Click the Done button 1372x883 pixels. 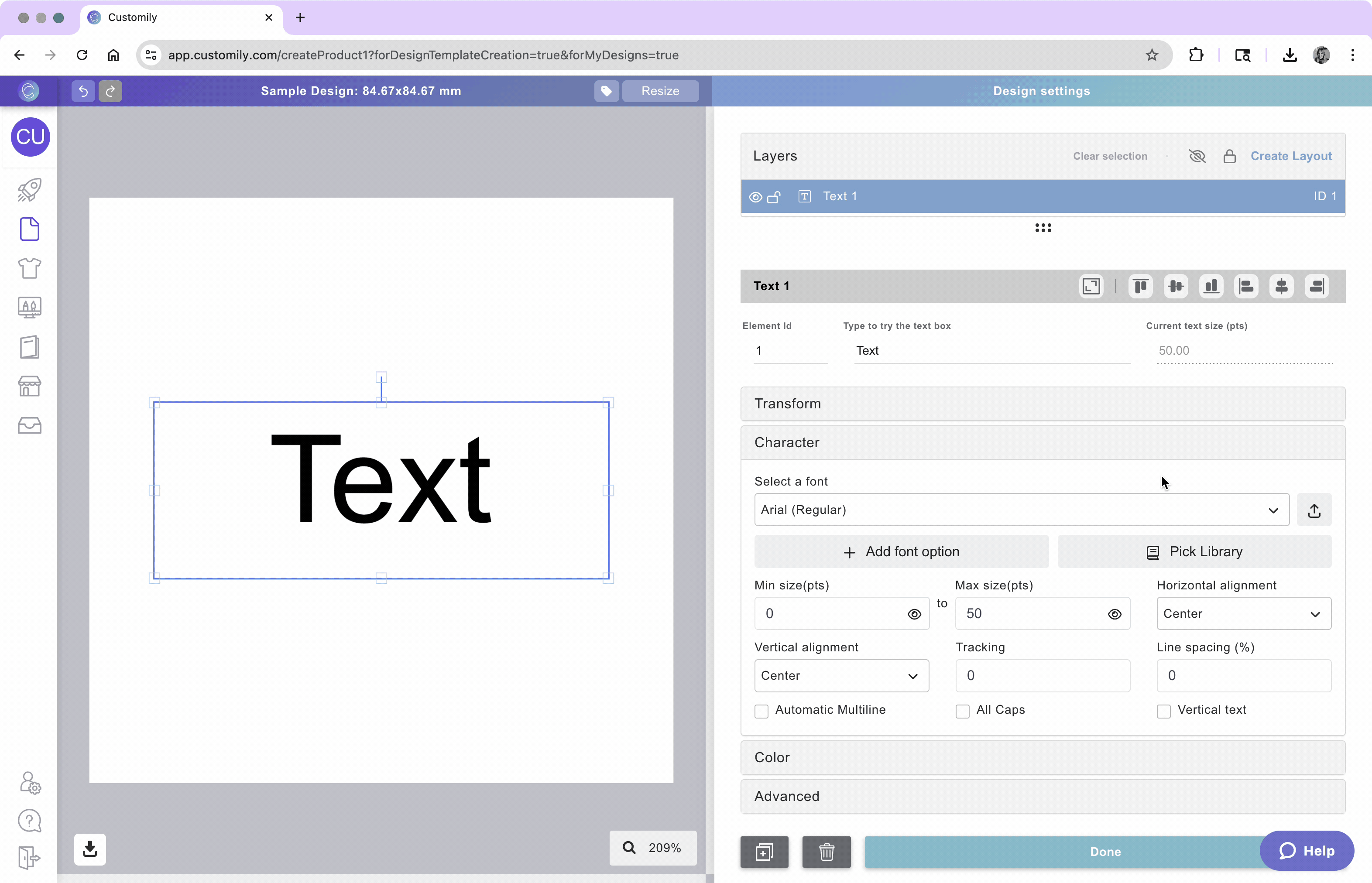(1061, 852)
